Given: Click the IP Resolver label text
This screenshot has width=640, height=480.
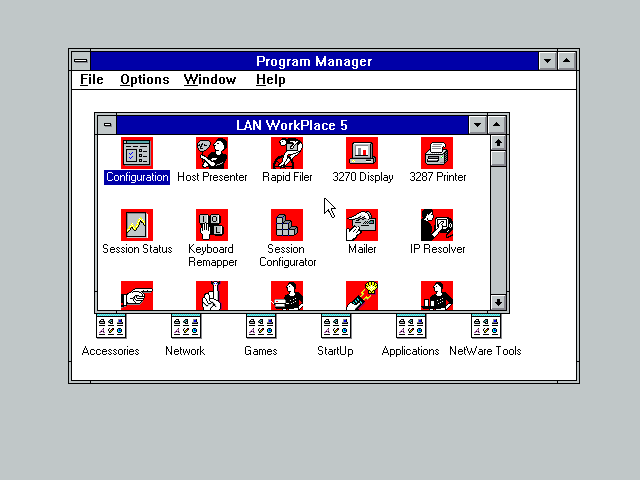Looking at the screenshot, I should 438,249.
